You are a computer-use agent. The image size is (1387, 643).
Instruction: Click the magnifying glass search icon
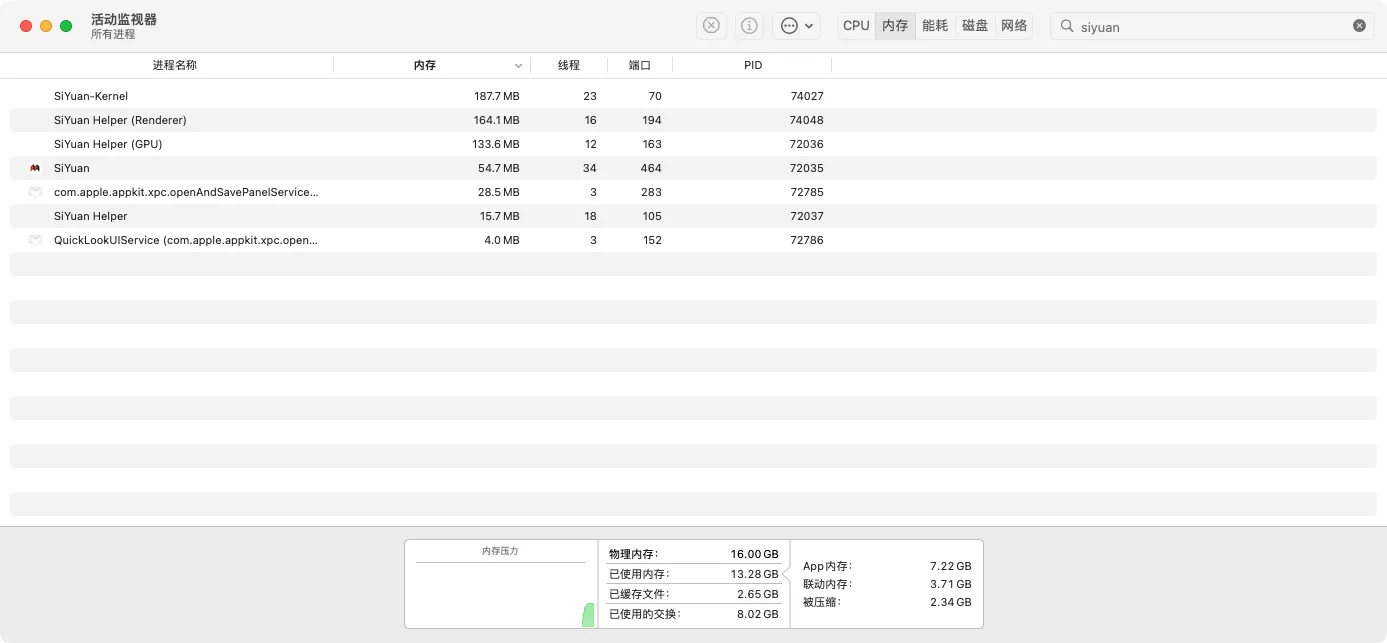pyautogui.click(x=1067, y=27)
